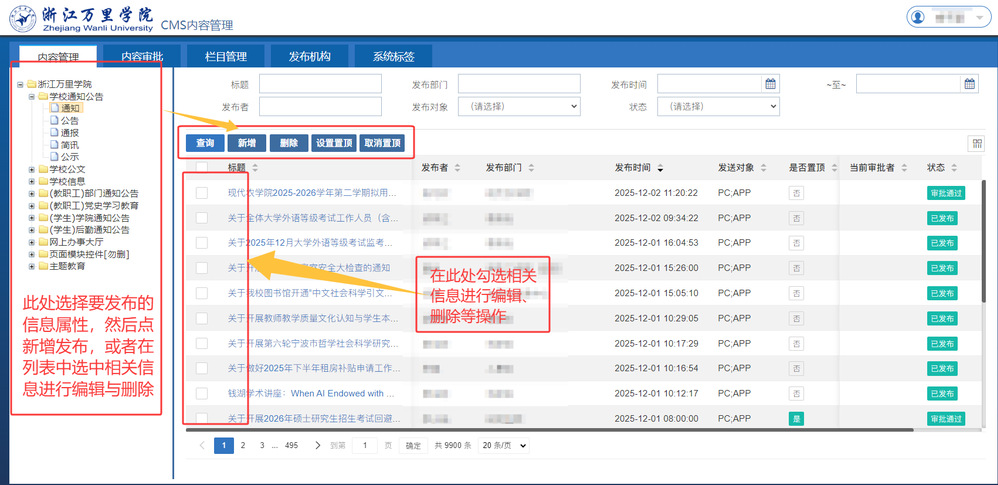Open column settings grid icon
The image size is (998, 485).
[x=976, y=144]
